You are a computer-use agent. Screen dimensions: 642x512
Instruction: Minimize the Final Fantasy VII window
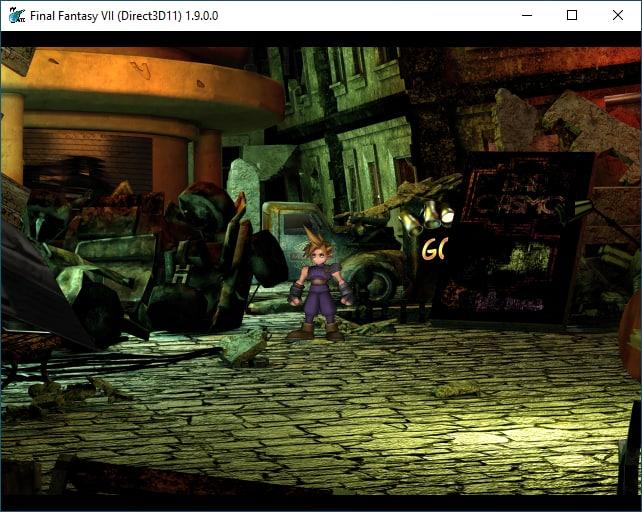tap(527, 16)
